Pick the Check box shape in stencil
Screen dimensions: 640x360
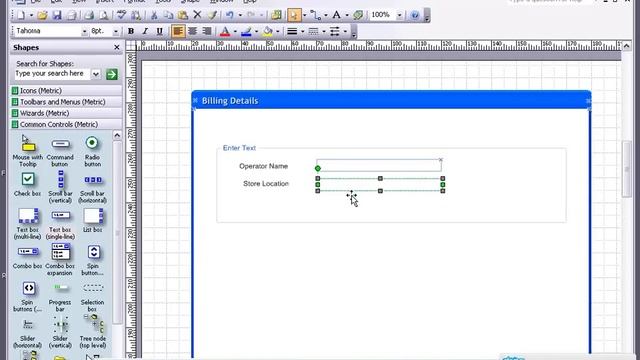(x=27, y=184)
